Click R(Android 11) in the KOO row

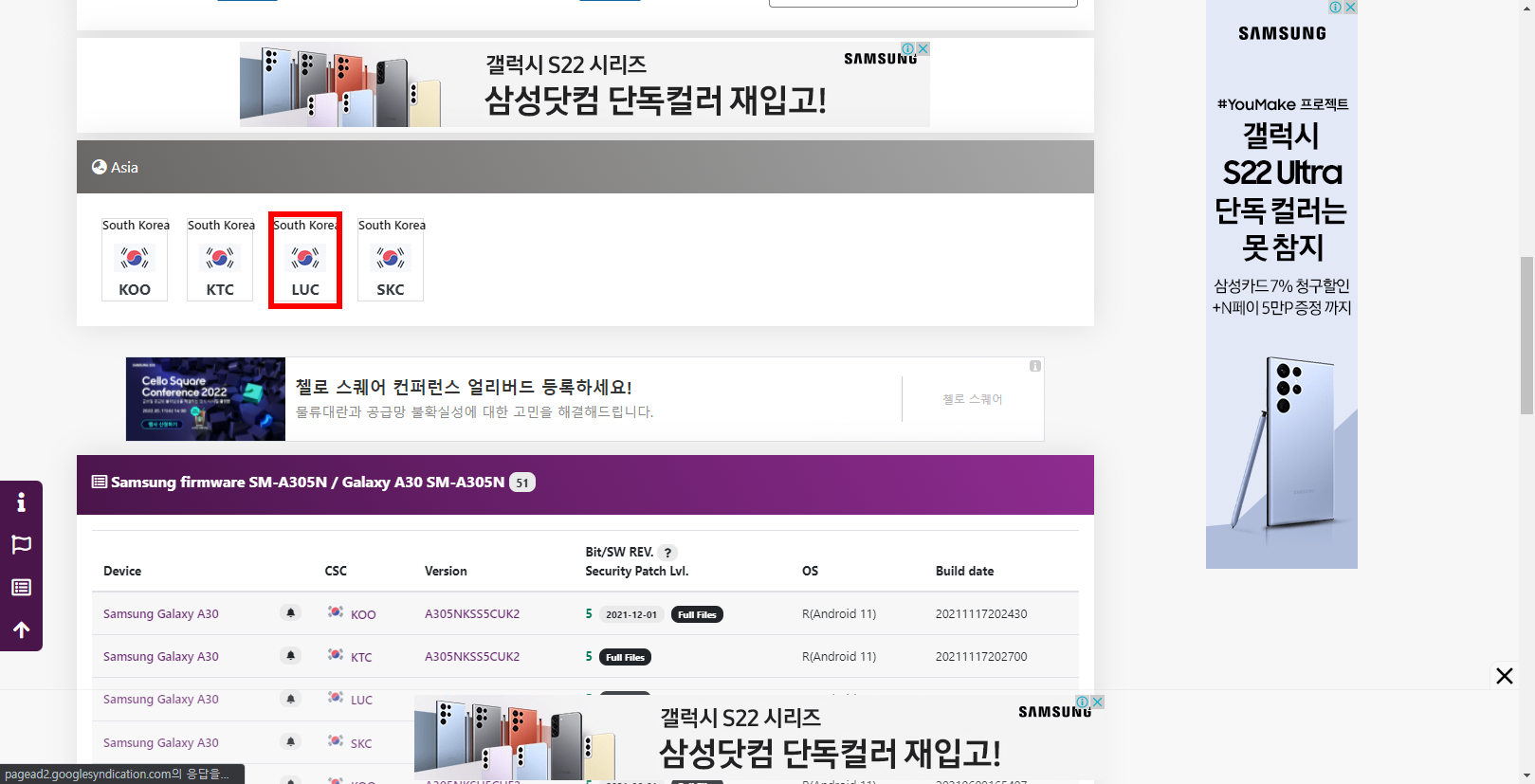coord(839,613)
